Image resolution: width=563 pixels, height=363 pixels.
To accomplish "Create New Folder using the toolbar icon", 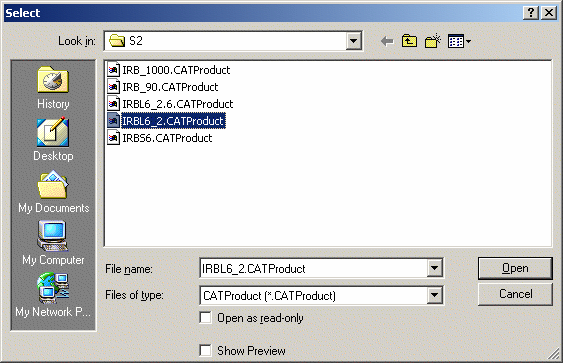I will coord(433,41).
